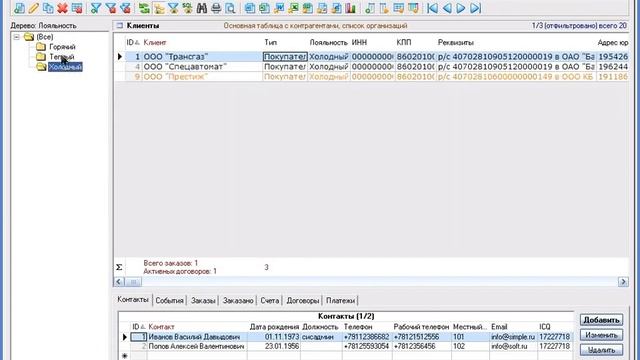Click the Телефон column header in contacts

coord(358,327)
